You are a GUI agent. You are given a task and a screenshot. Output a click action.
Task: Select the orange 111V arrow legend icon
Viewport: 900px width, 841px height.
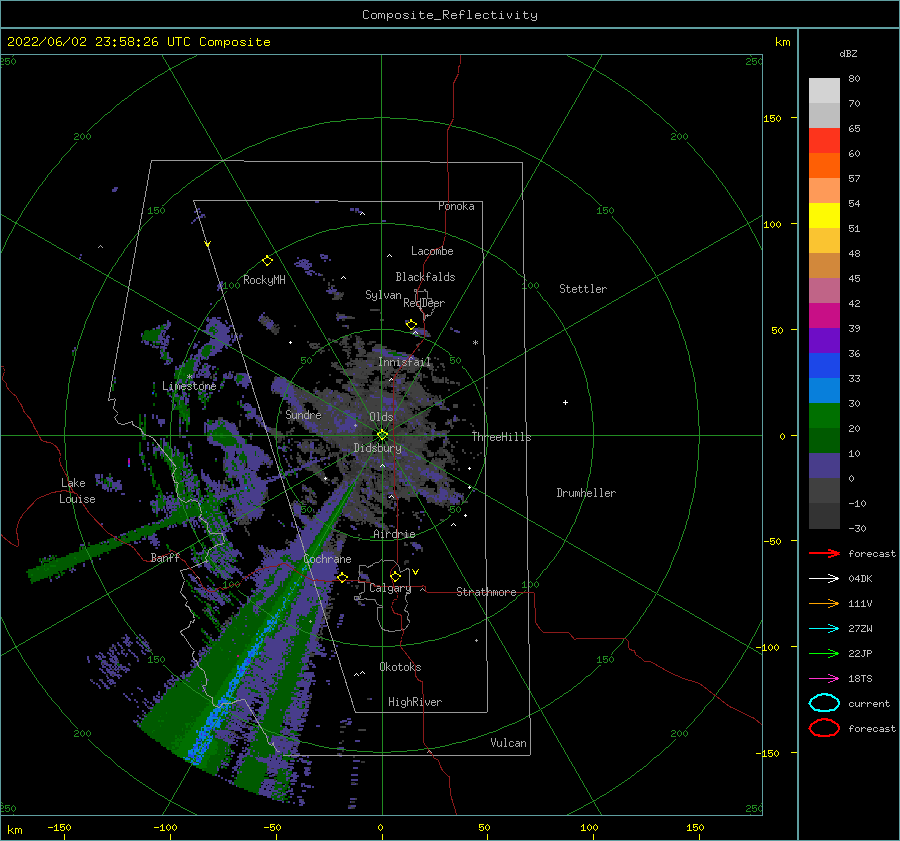(x=824, y=603)
